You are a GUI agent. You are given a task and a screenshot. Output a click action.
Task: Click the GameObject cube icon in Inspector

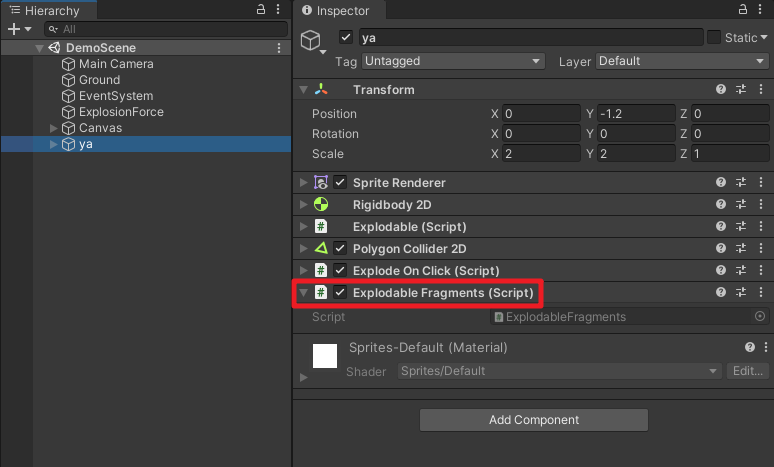click(x=315, y=41)
